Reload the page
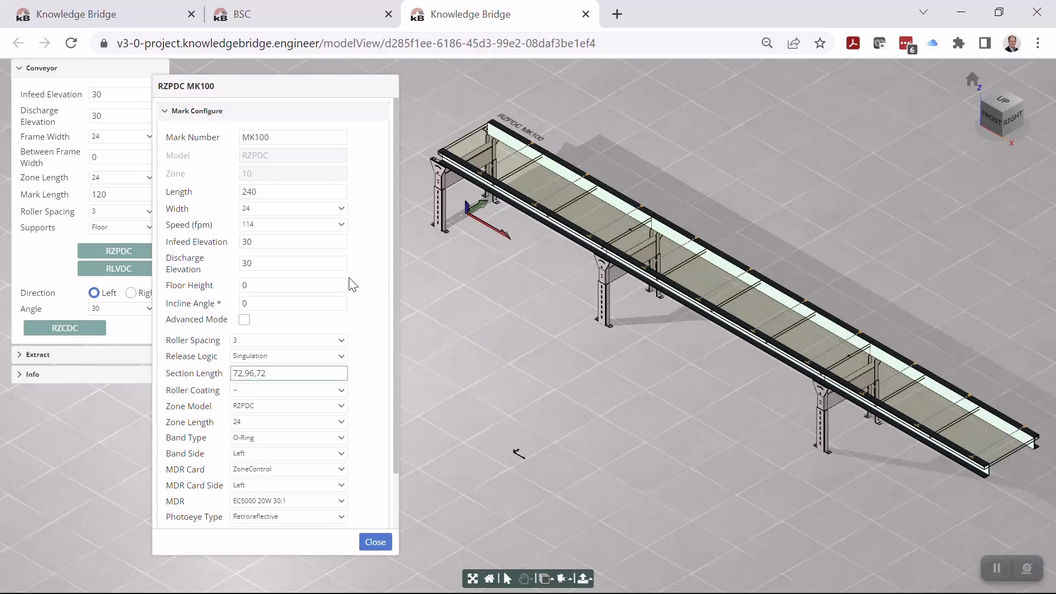Viewport: 1056px width, 594px height. coord(71,43)
